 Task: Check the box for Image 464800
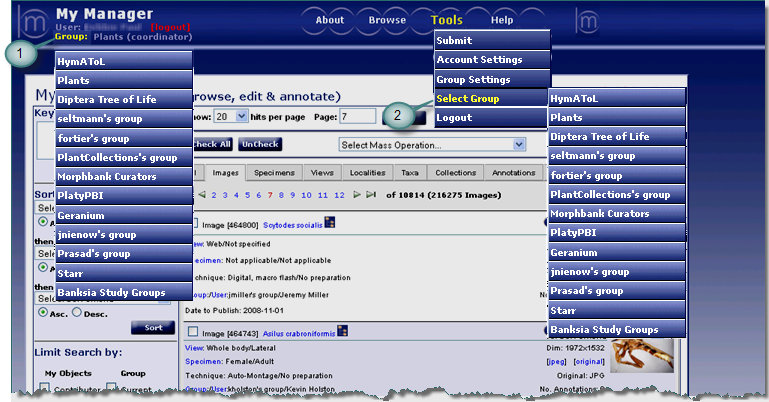(195, 223)
